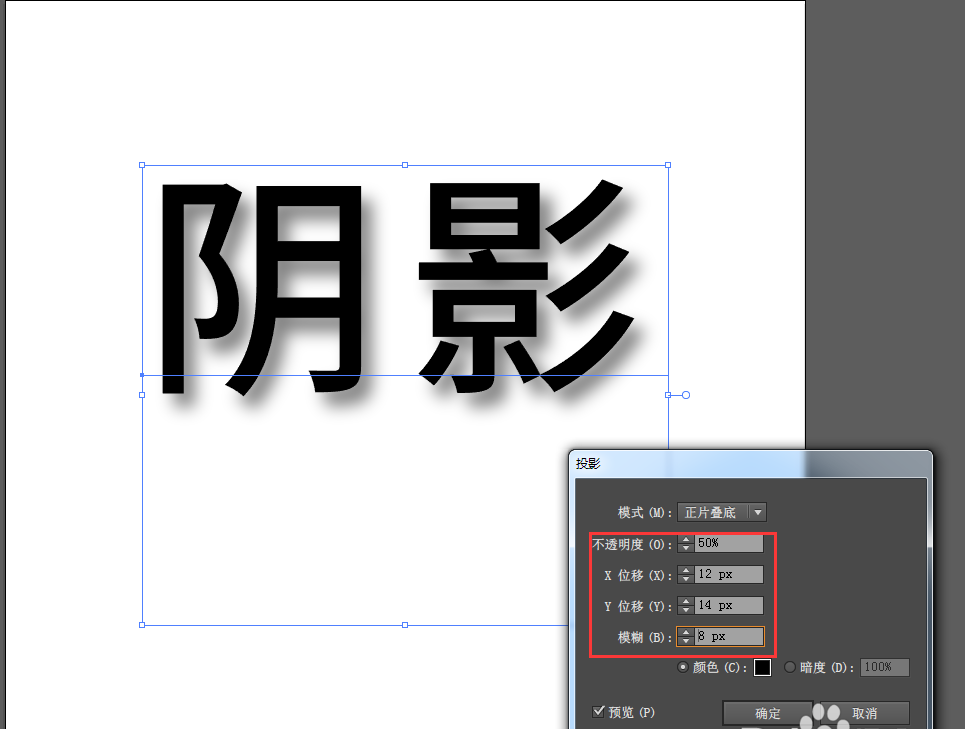Select the 颜色 (C) radio button

coord(683,667)
